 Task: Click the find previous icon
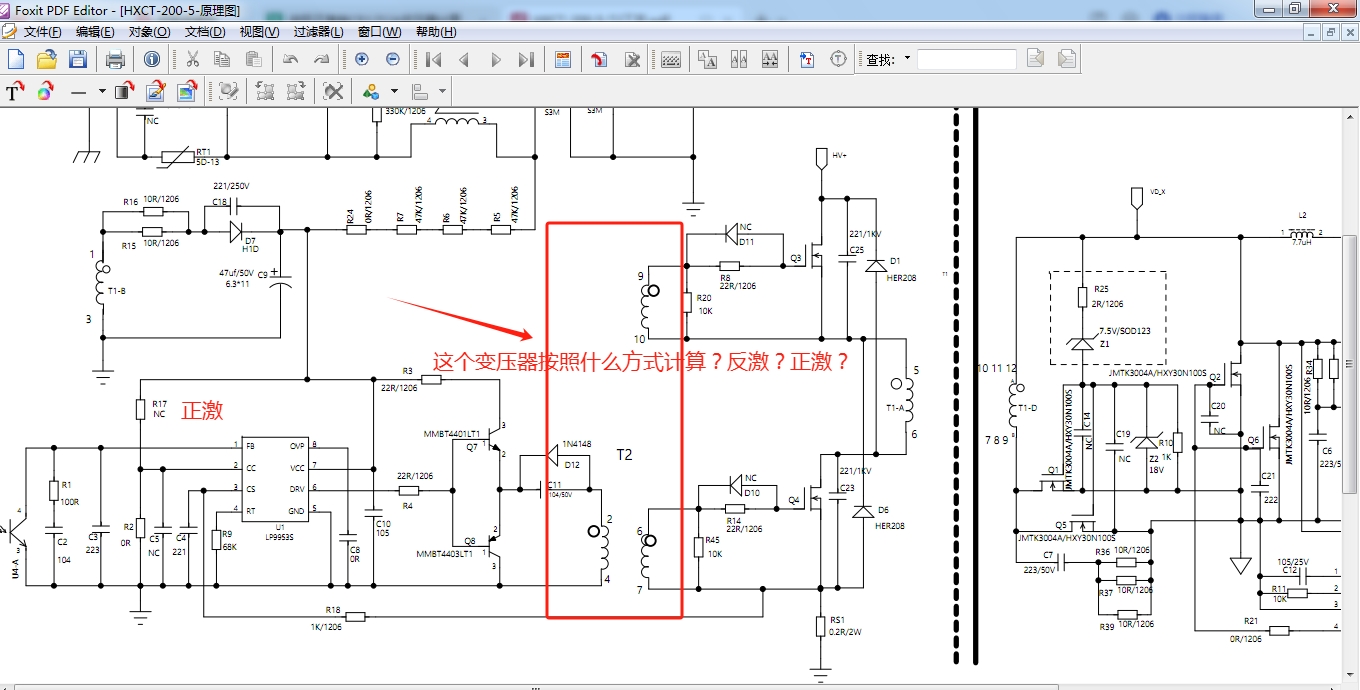1035,59
